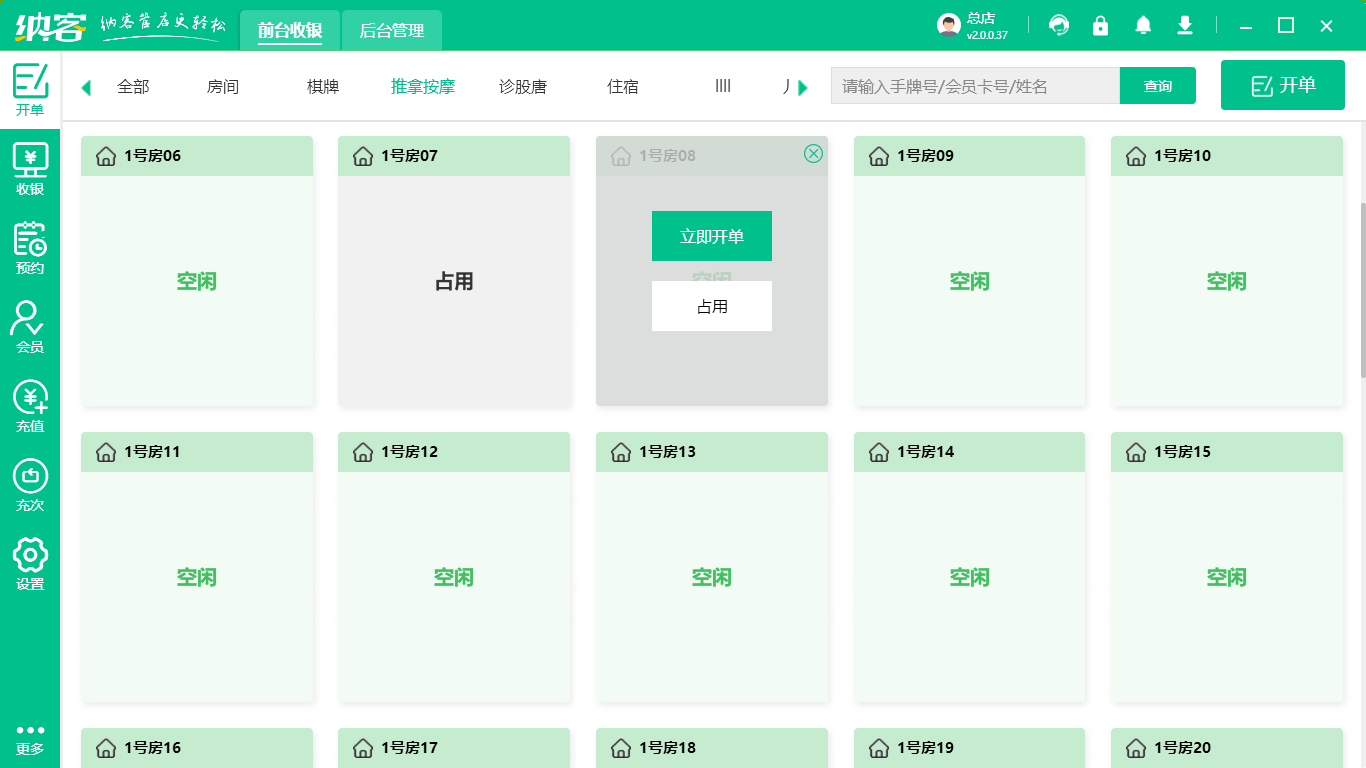Select room card 1号房09
The image size is (1366, 768).
(x=969, y=271)
